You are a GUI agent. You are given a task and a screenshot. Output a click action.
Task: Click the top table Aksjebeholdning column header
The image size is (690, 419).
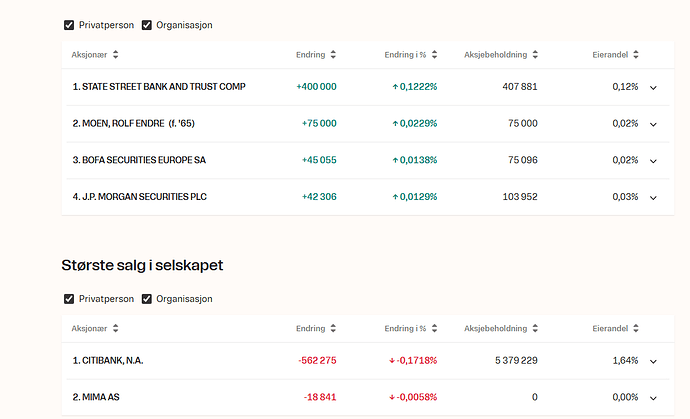(x=495, y=55)
